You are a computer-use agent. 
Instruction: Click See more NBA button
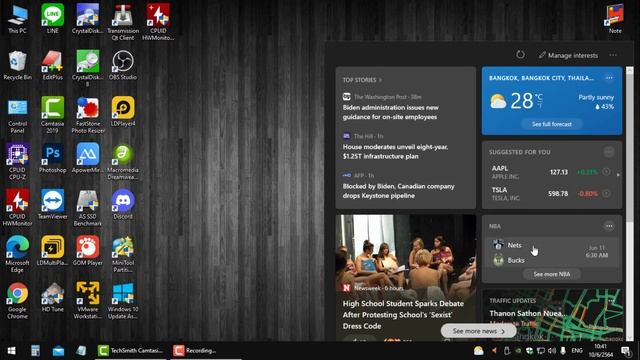pos(552,274)
